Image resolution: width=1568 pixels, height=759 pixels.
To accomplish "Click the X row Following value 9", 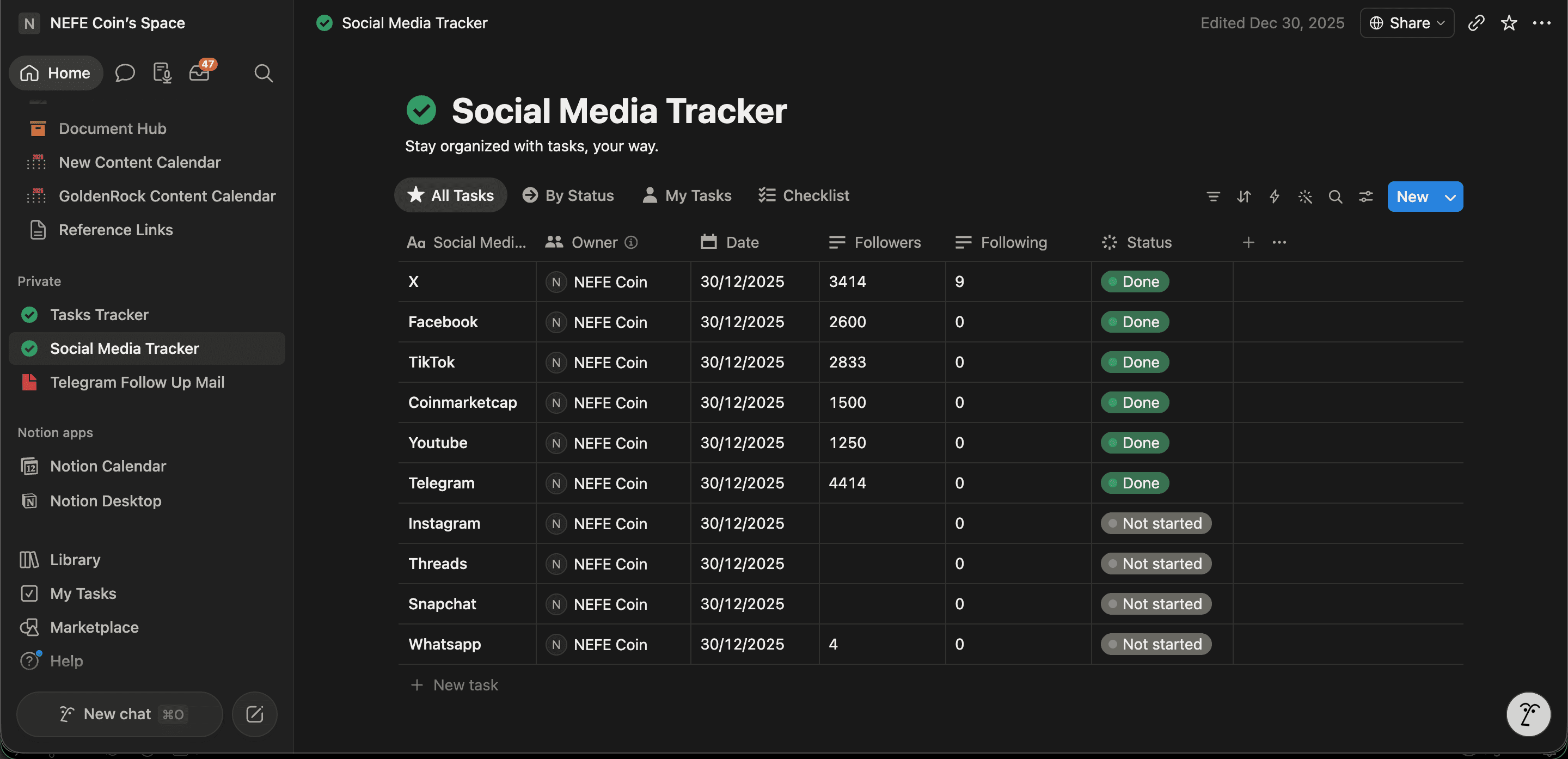I will pyautogui.click(x=959, y=281).
